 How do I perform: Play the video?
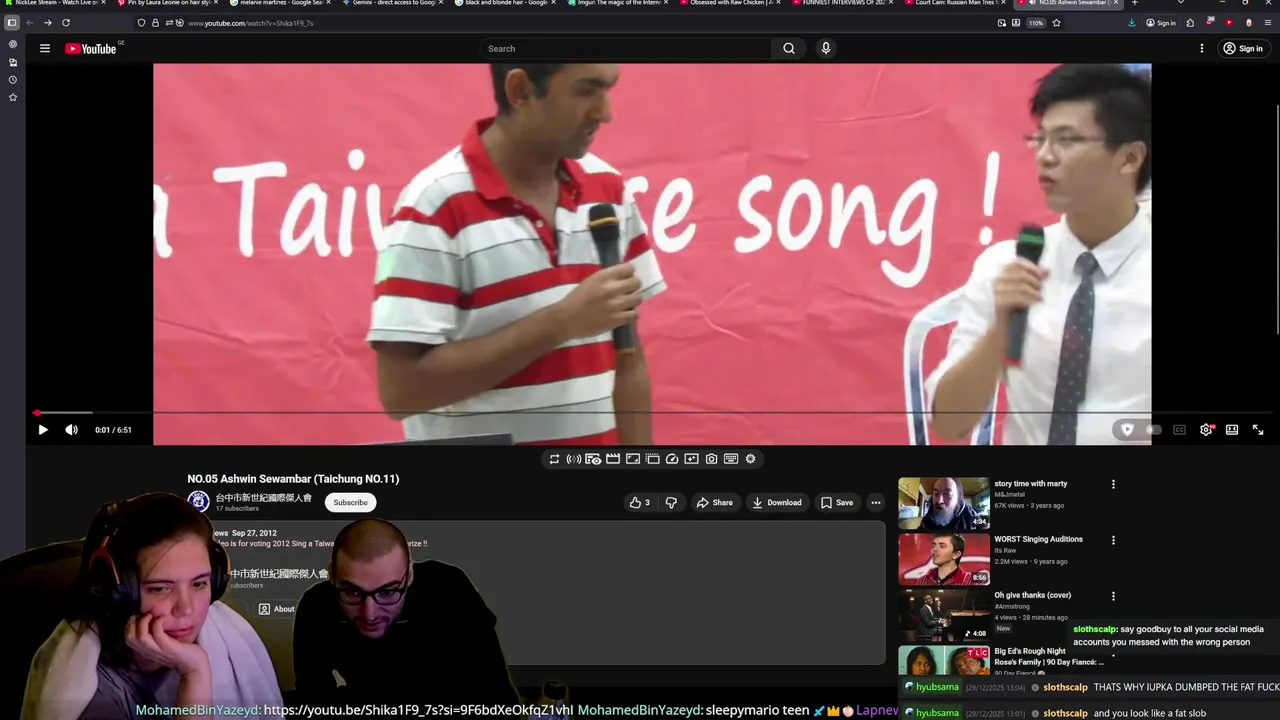[43, 430]
